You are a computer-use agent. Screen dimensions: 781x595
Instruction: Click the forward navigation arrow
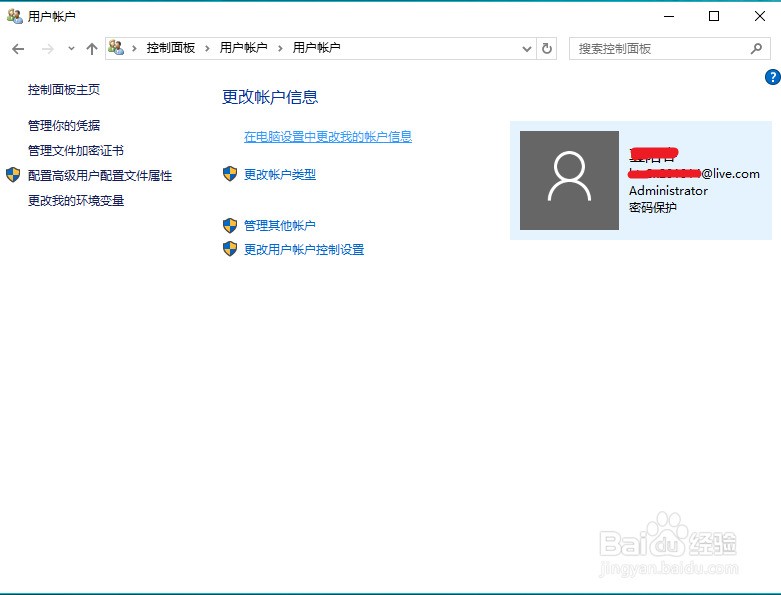point(47,49)
